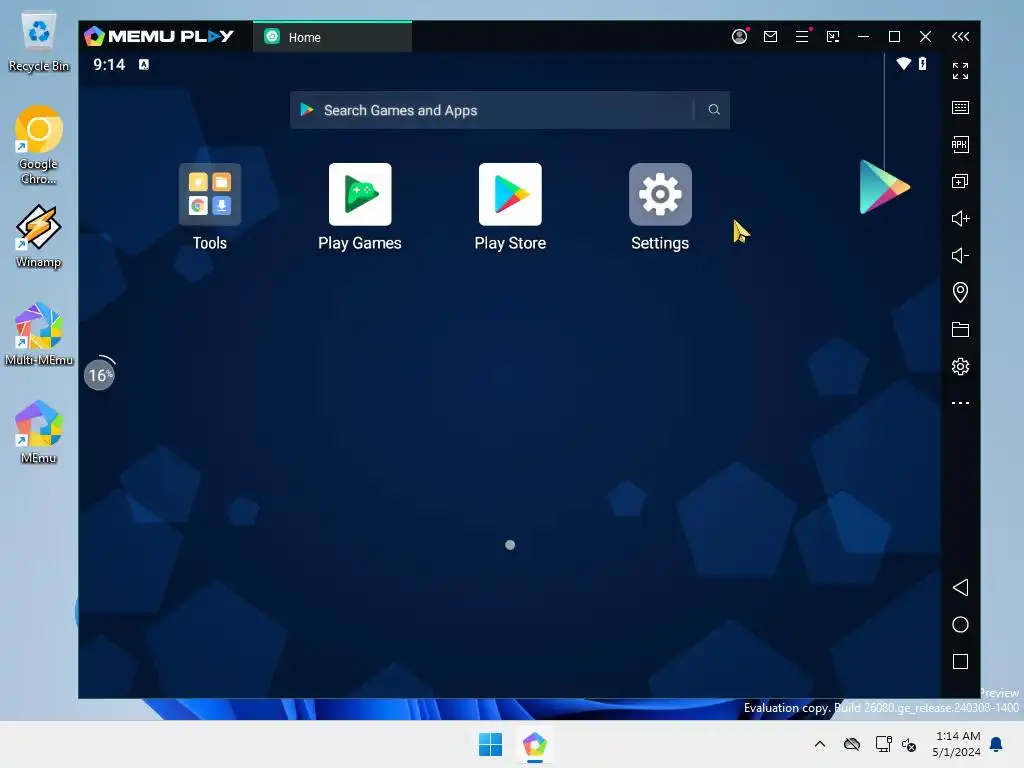Click the floating Google Play triangle icon

pyautogui.click(x=884, y=187)
